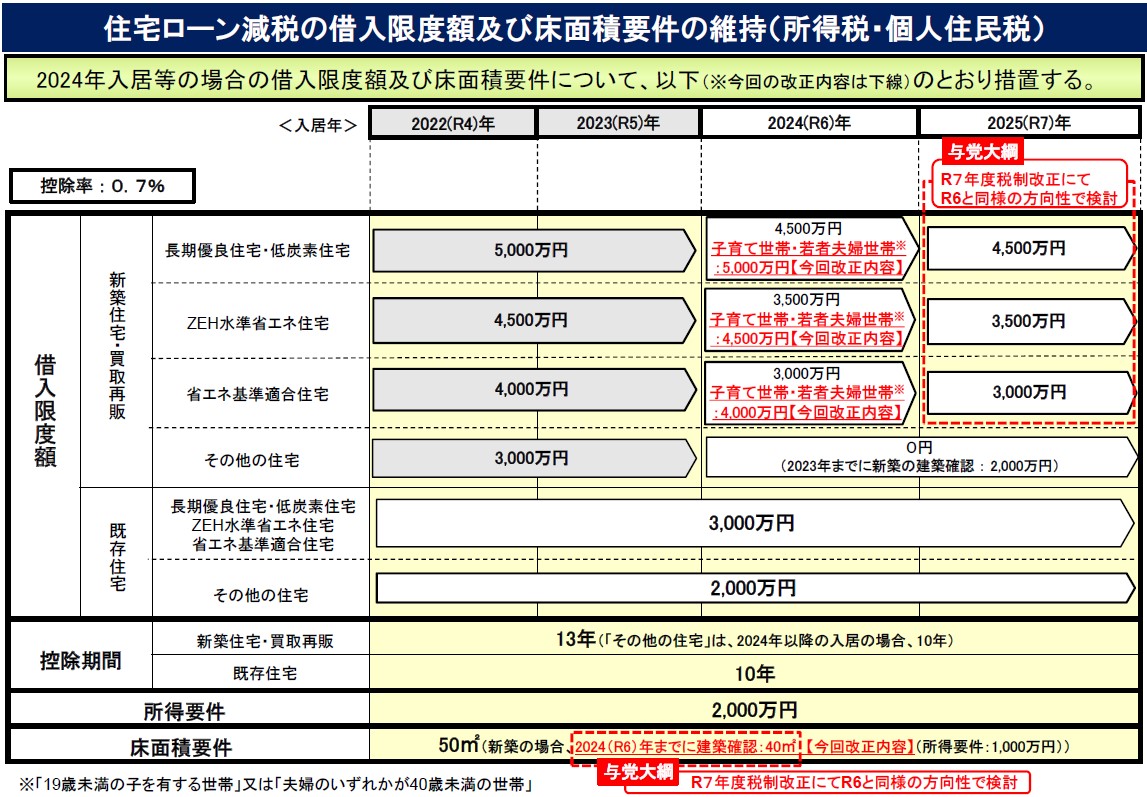Screen dimensions: 1147x797
Task: Select the 5,000万円 arrow for 2022–2023
Action: tap(534, 250)
